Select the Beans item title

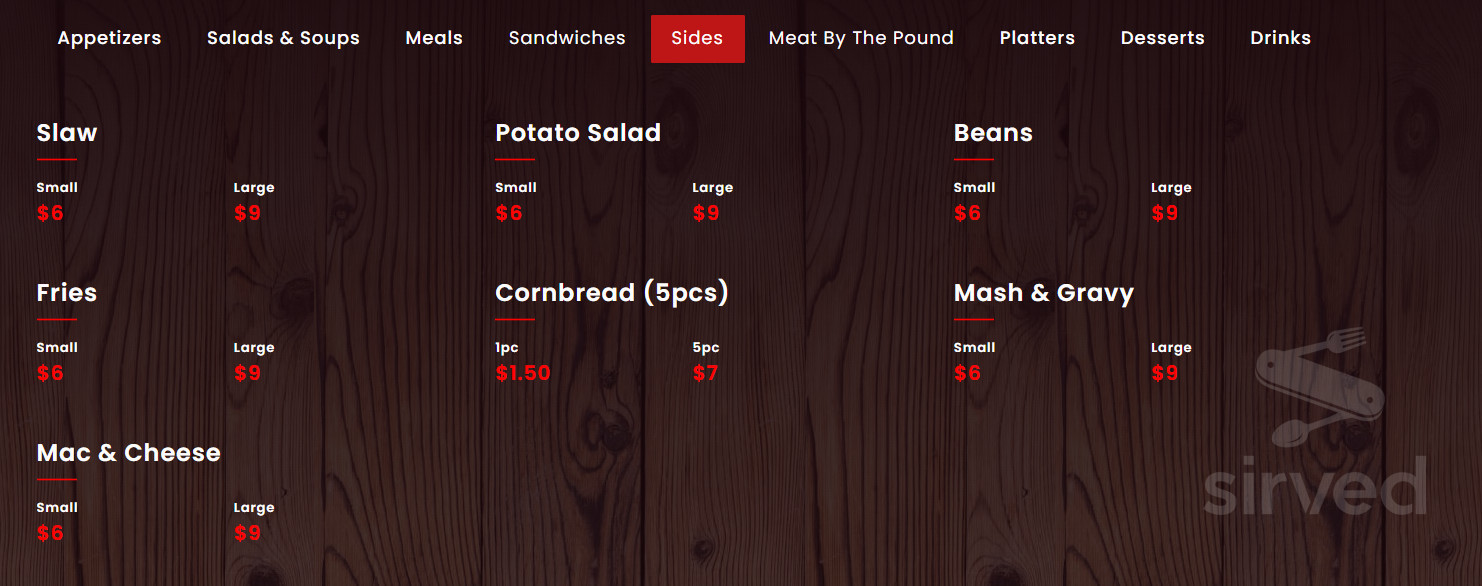tap(993, 132)
